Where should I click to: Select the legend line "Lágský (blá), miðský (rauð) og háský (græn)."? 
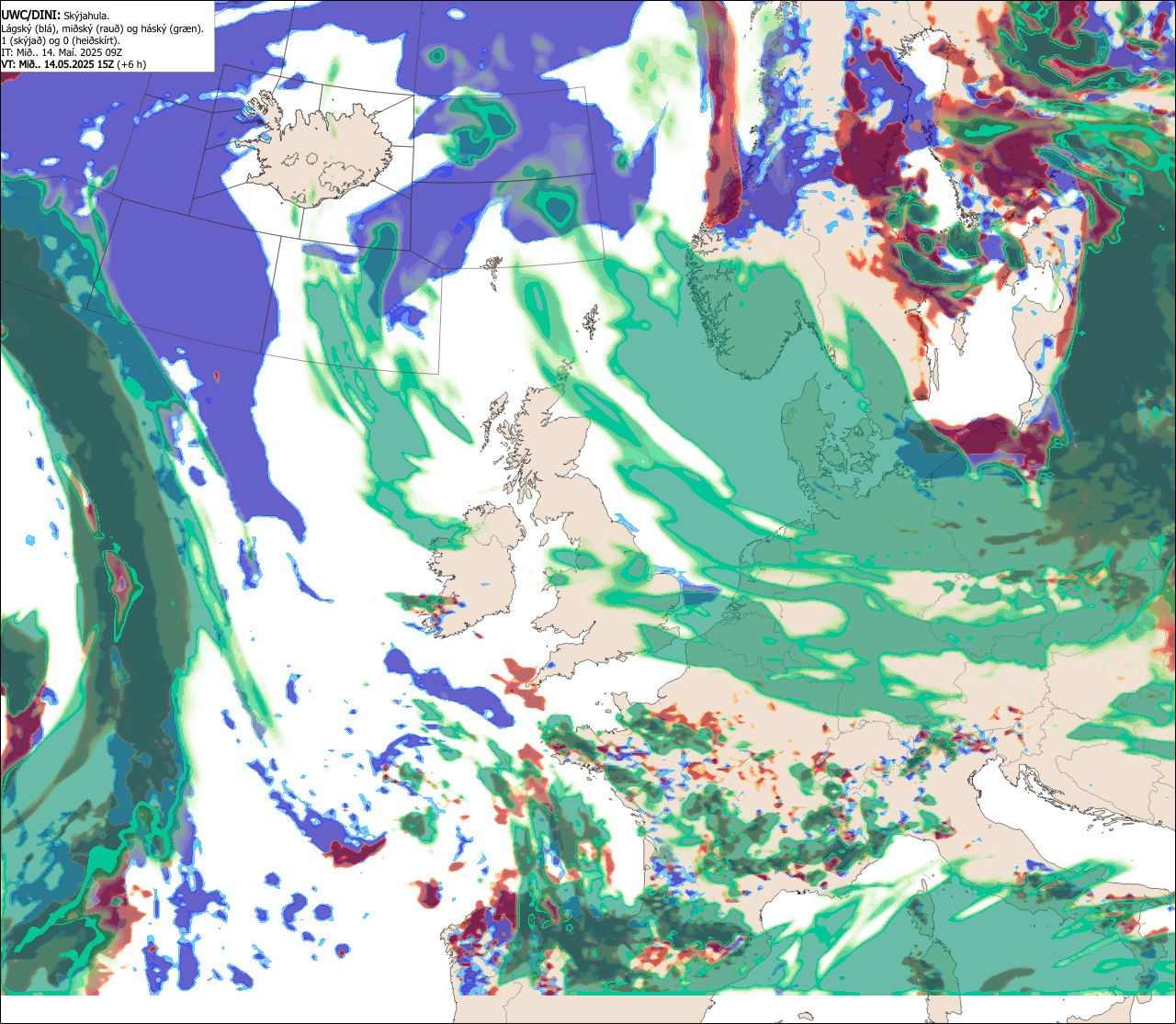point(103,28)
